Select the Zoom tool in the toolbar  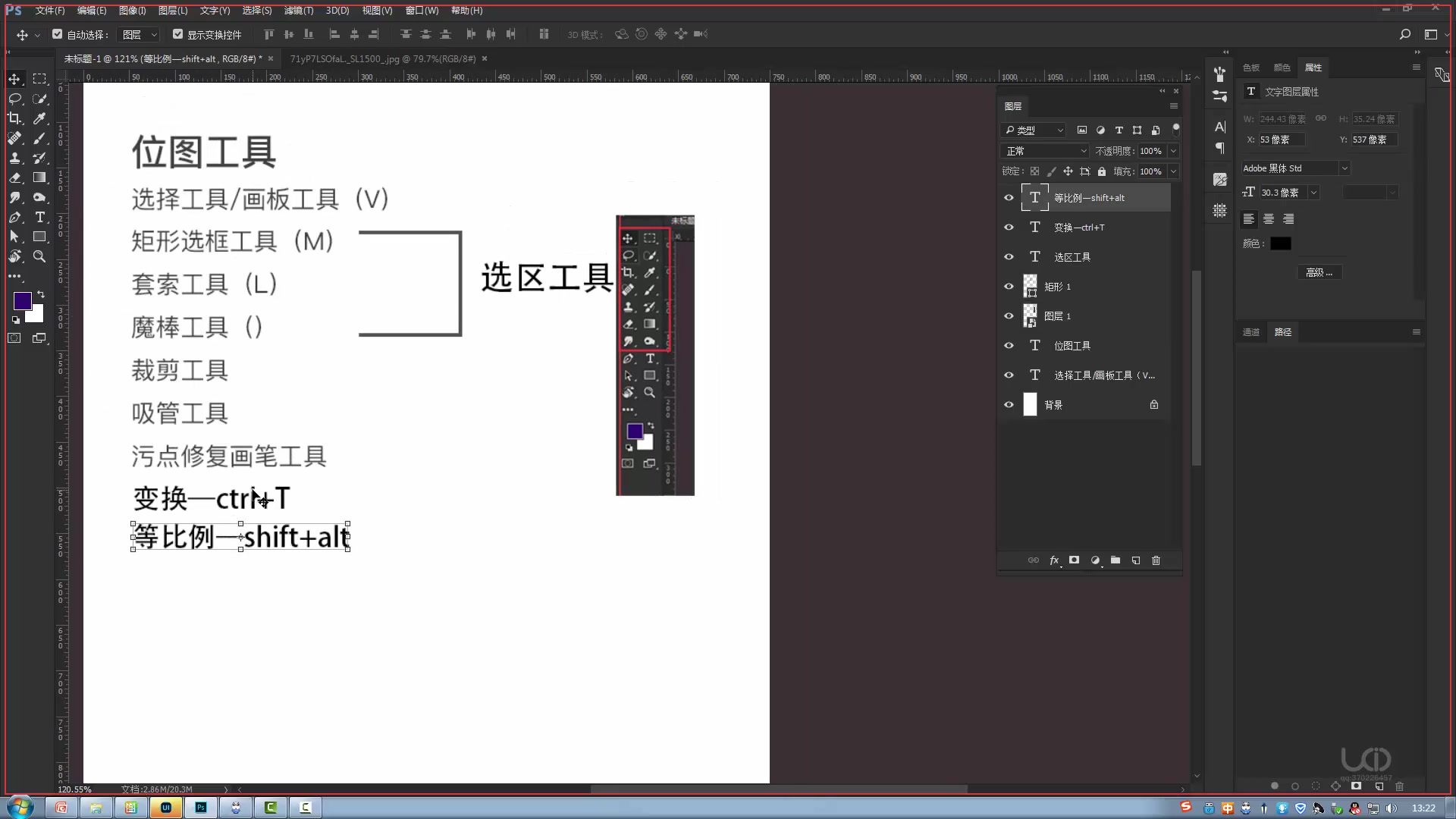40,256
